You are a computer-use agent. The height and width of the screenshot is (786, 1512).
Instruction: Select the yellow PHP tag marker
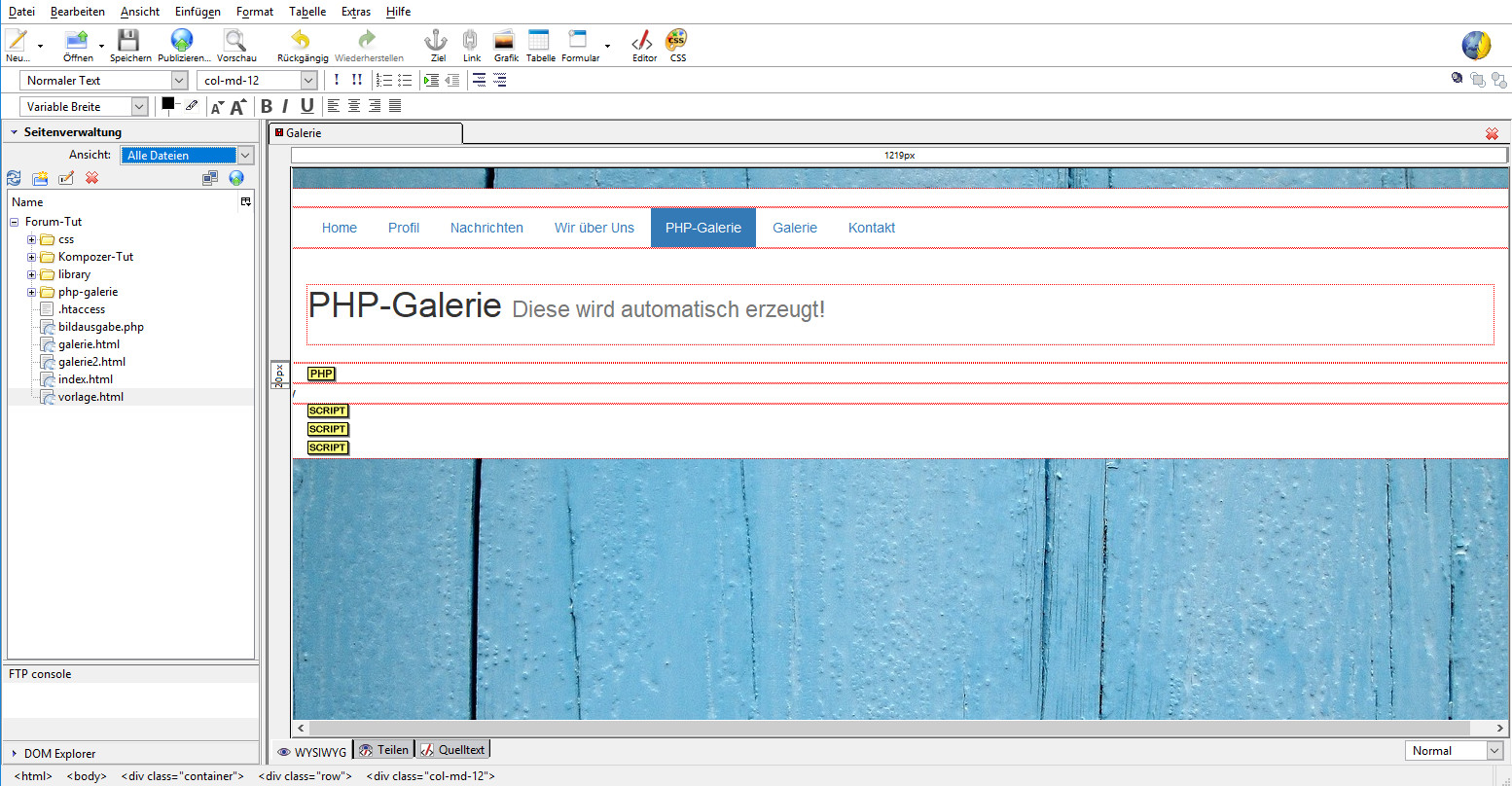click(321, 374)
